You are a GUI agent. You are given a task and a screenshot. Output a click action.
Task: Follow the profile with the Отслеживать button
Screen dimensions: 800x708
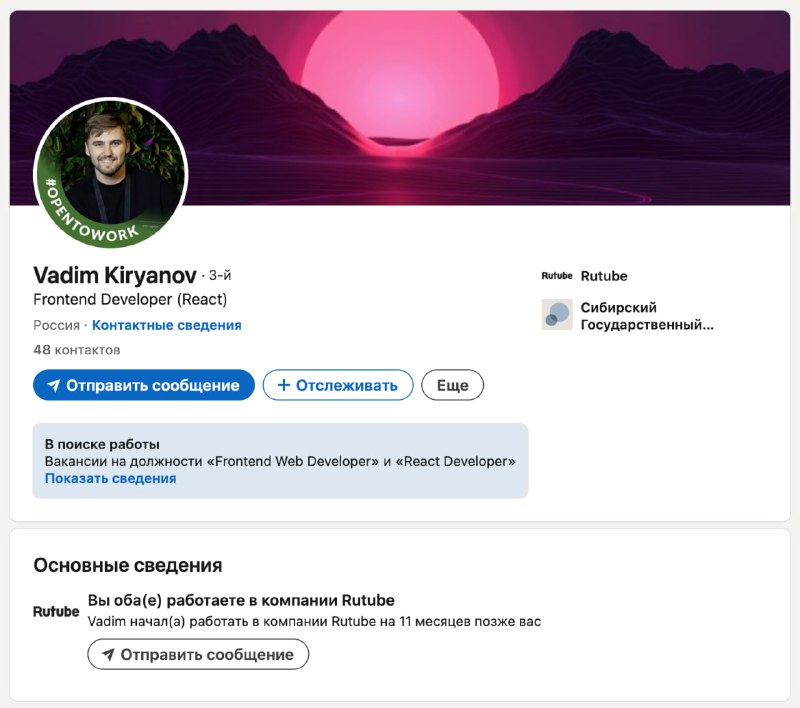[338, 386]
